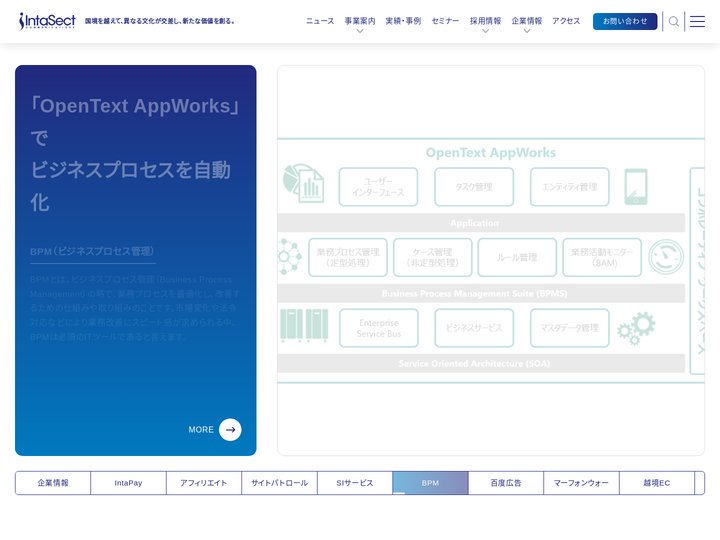
Task: Click Service Oriented Architecture (SOA) label
Action: coord(474,363)
